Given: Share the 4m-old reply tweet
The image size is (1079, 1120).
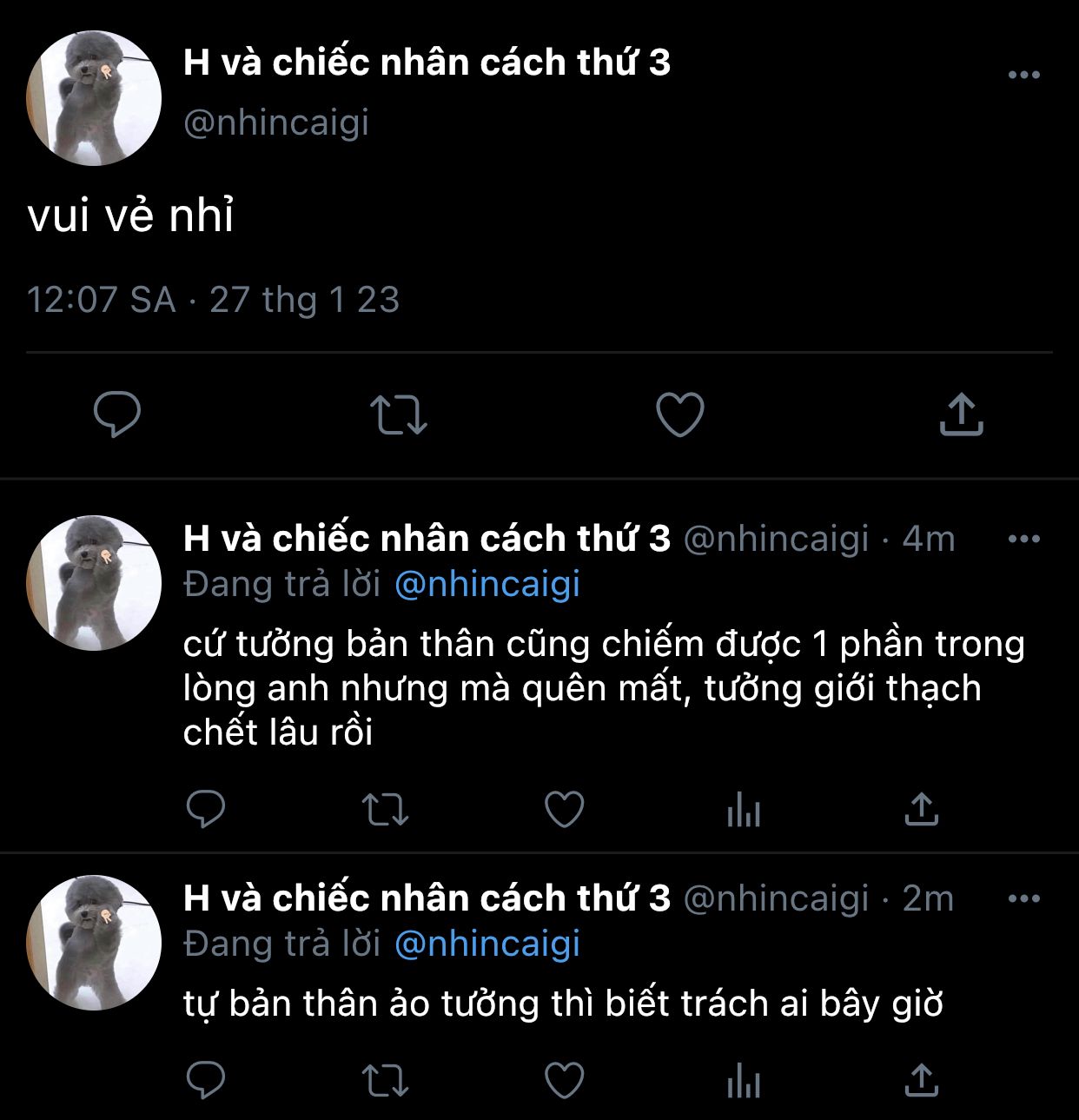Looking at the screenshot, I should pyautogui.click(x=922, y=809).
